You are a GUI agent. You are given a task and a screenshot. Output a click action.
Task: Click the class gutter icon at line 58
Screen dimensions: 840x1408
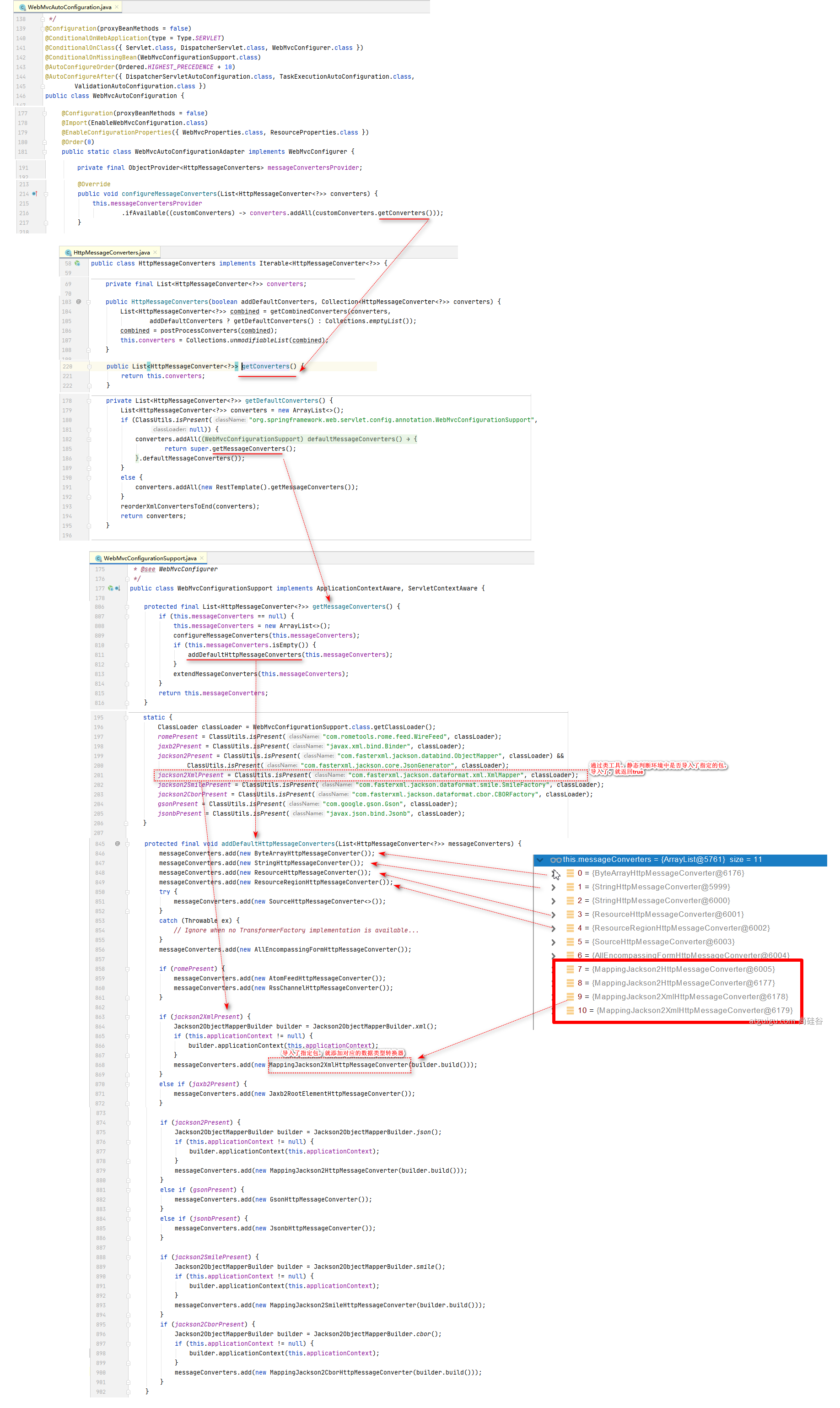tap(77, 263)
